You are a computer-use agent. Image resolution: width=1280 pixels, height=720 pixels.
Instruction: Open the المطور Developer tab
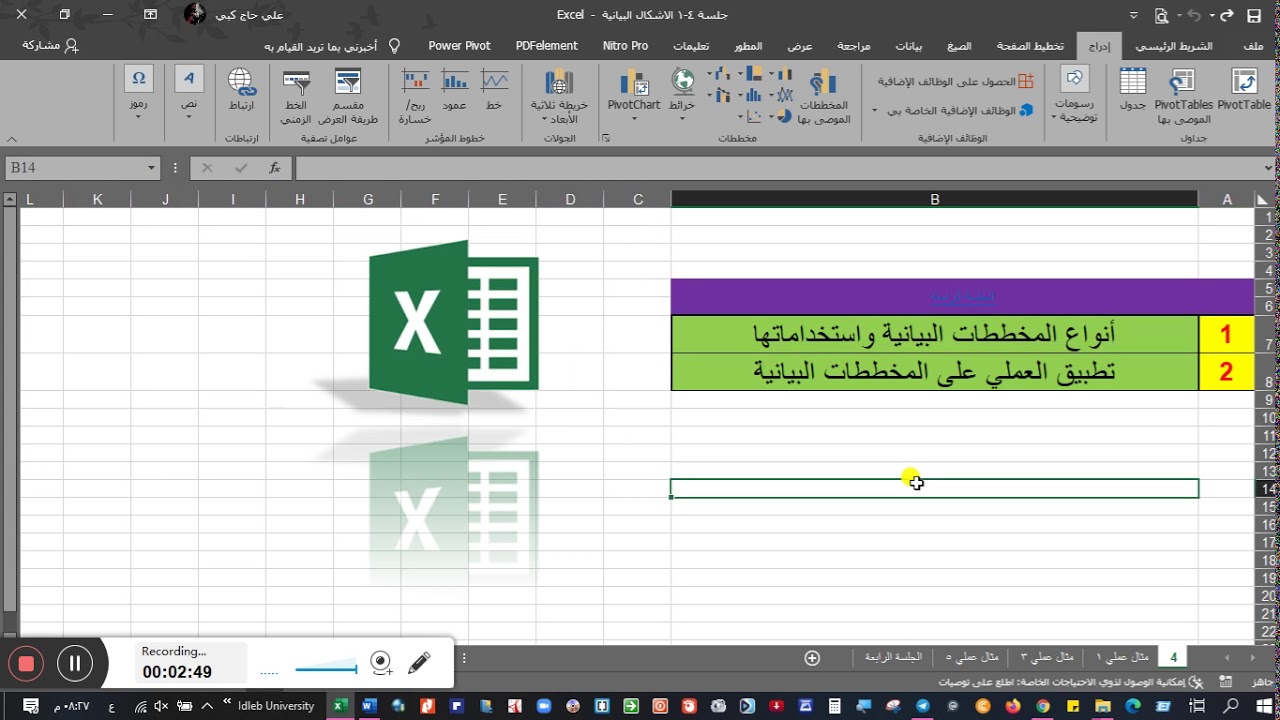[x=747, y=46]
